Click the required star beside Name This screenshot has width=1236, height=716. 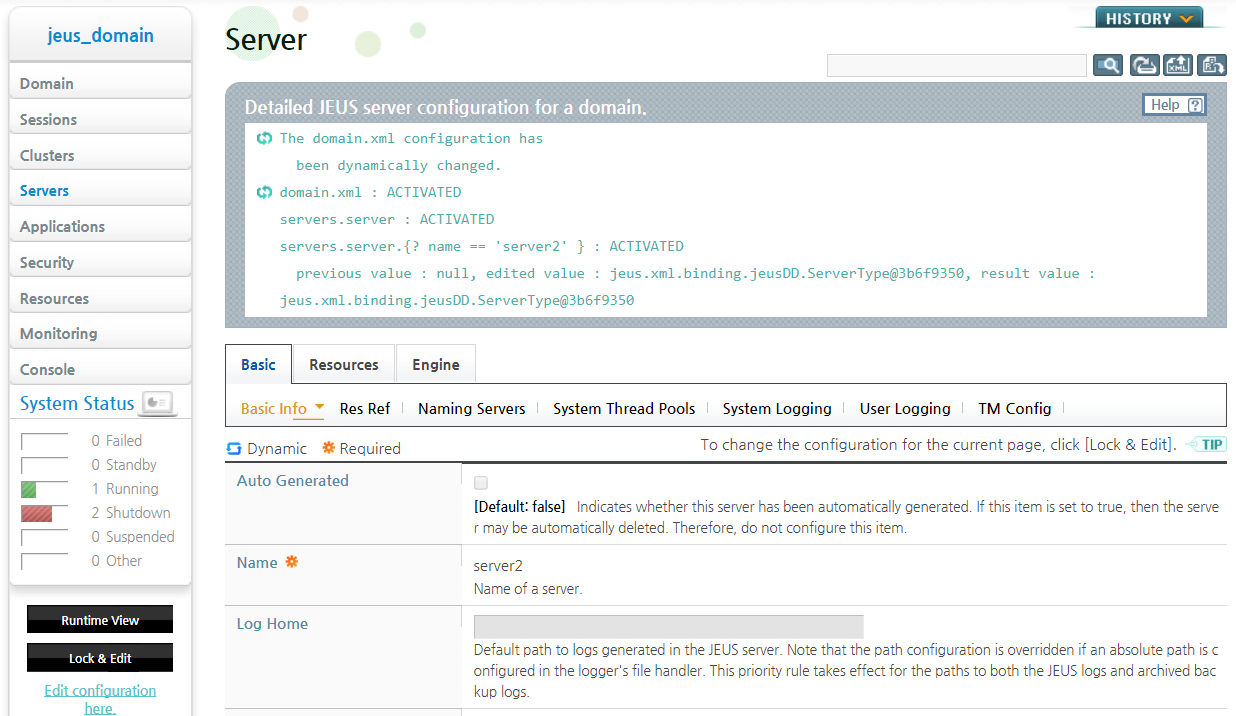click(292, 562)
